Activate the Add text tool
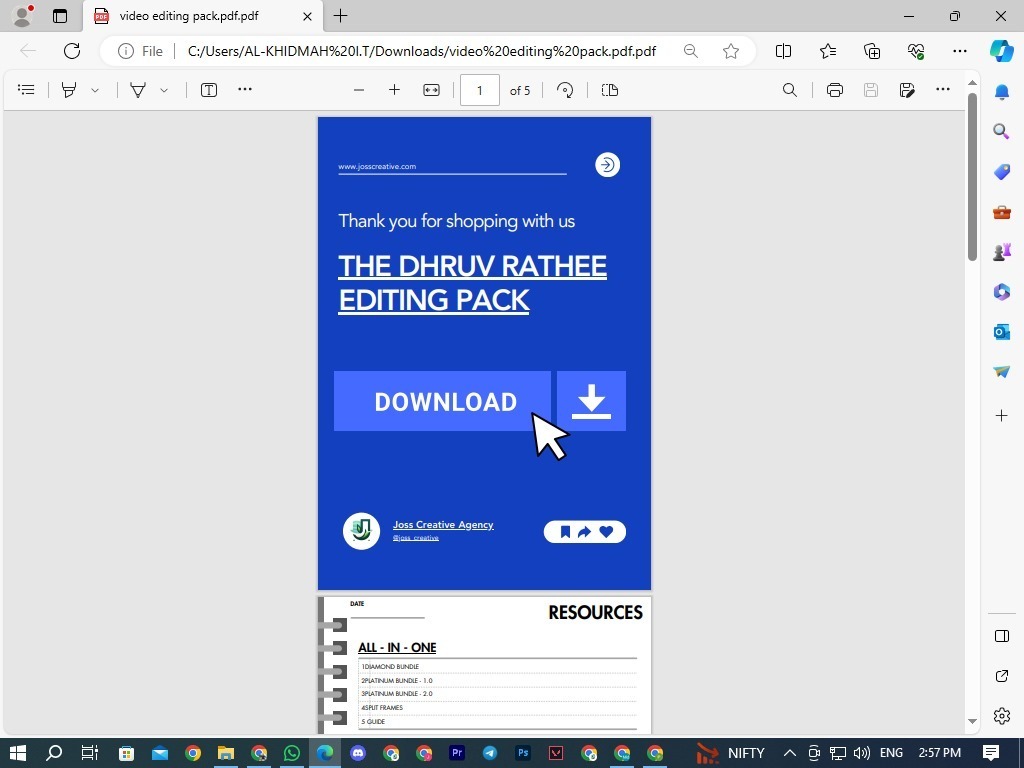Screen dimensions: 1024x768 click(209, 90)
